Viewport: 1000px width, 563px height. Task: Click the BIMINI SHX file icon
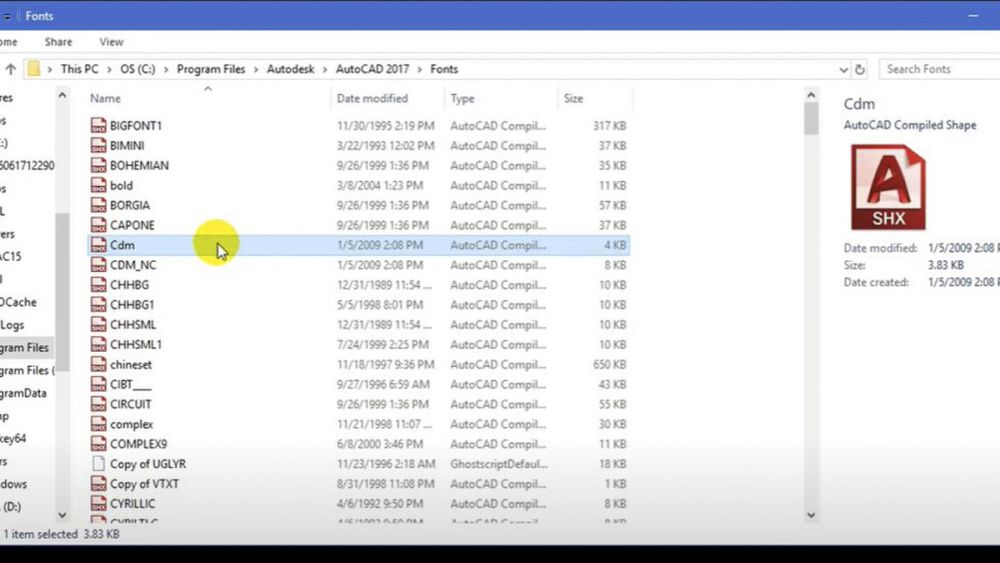98,145
